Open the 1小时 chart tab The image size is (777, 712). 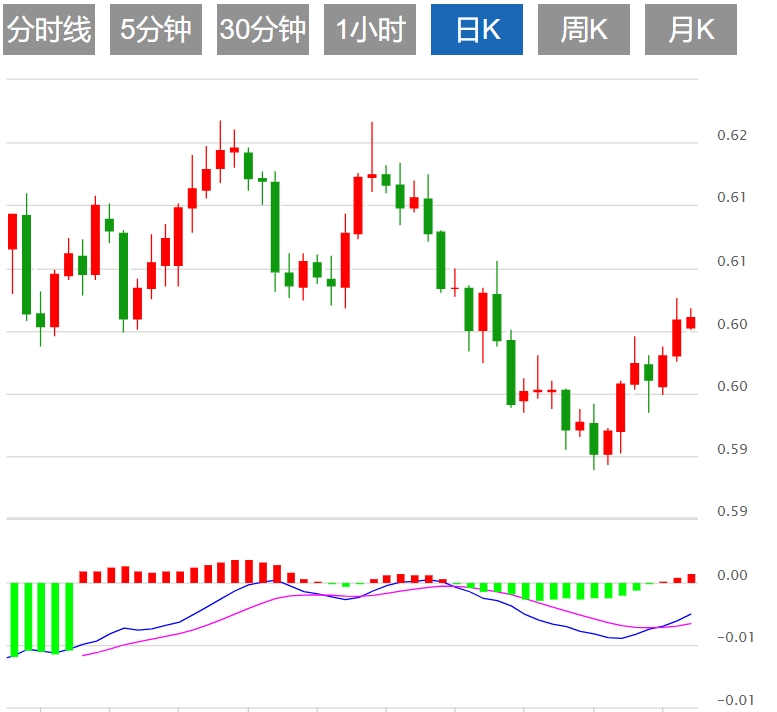(x=370, y=29)
